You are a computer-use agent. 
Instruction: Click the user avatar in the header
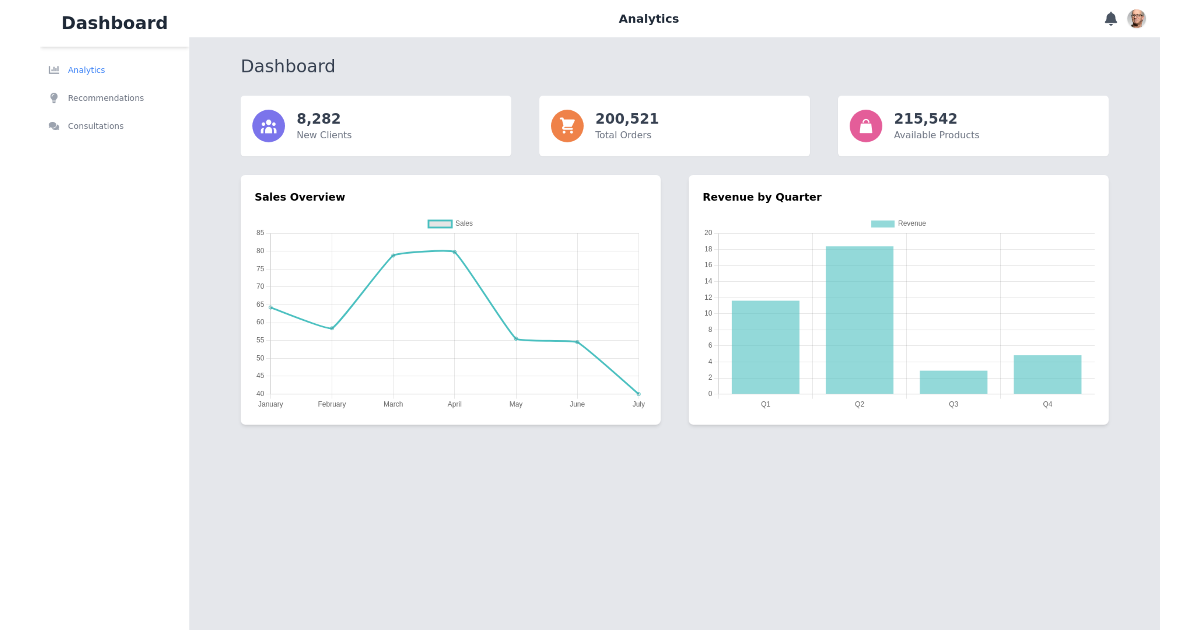click(1137, 18)
